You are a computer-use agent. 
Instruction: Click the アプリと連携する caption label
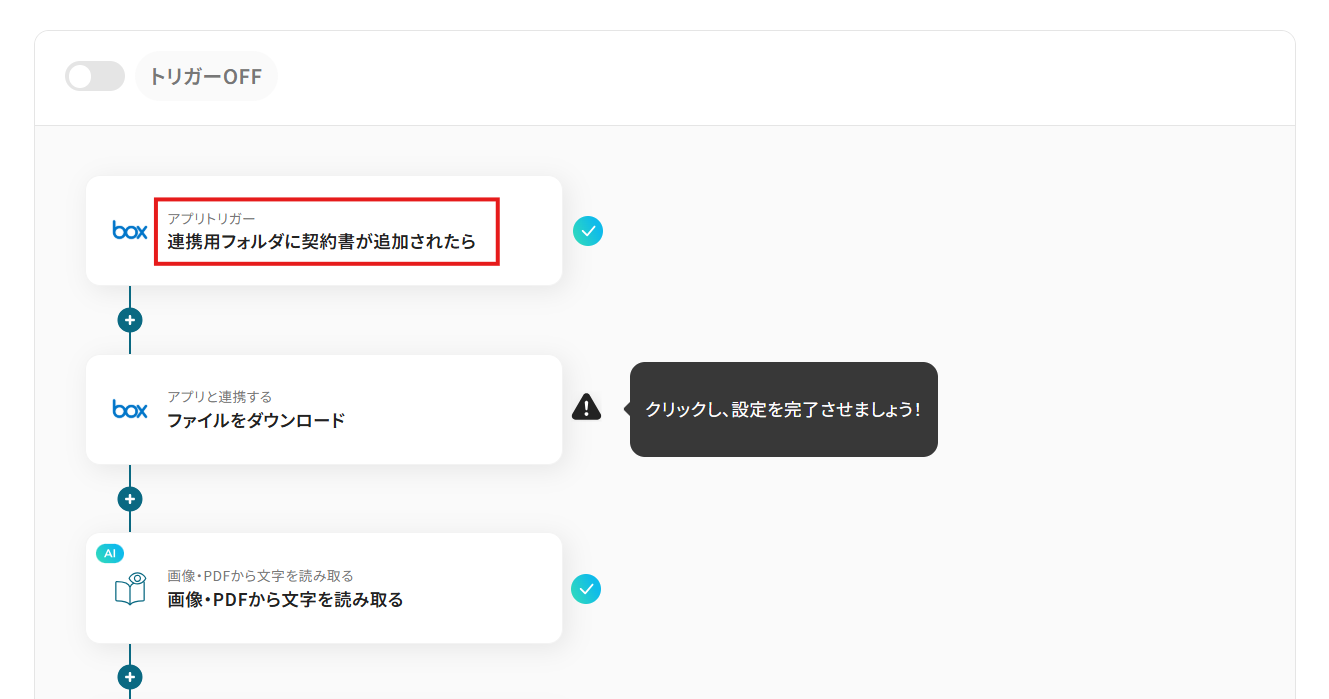coord(220,397)
